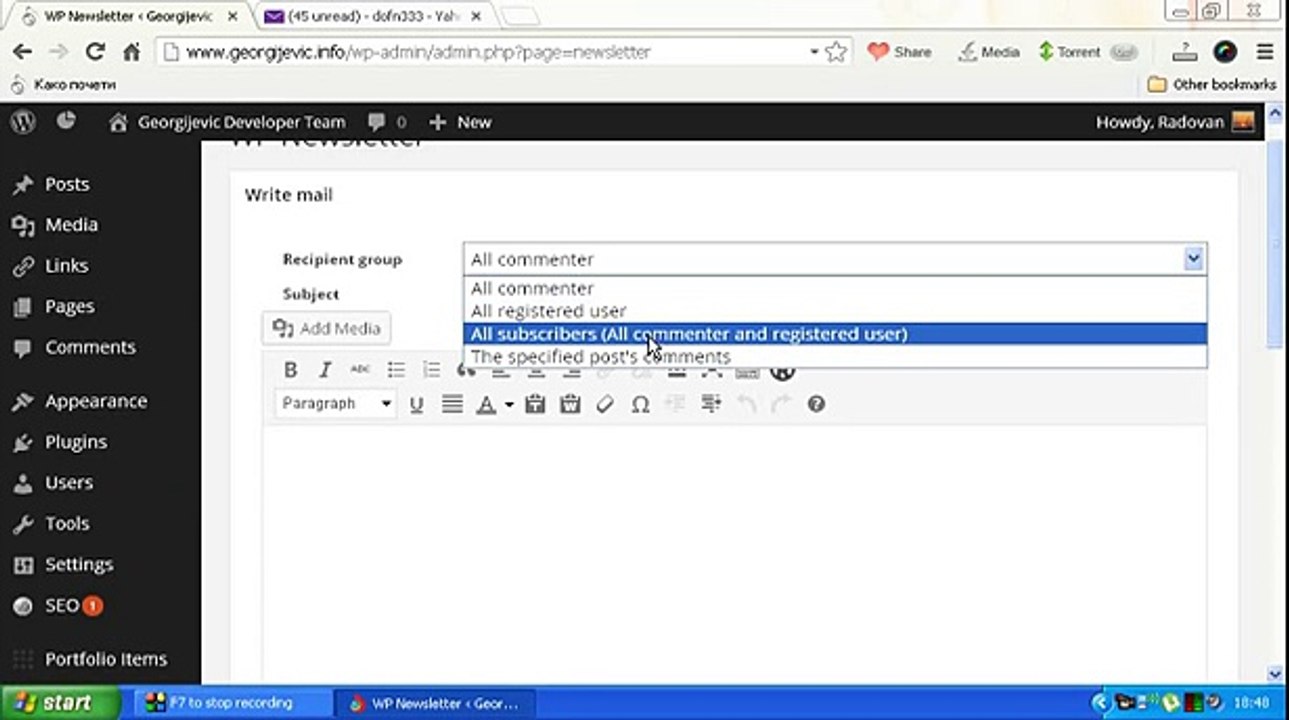
Task: Reload the page
Action: [x=95, y=52]
